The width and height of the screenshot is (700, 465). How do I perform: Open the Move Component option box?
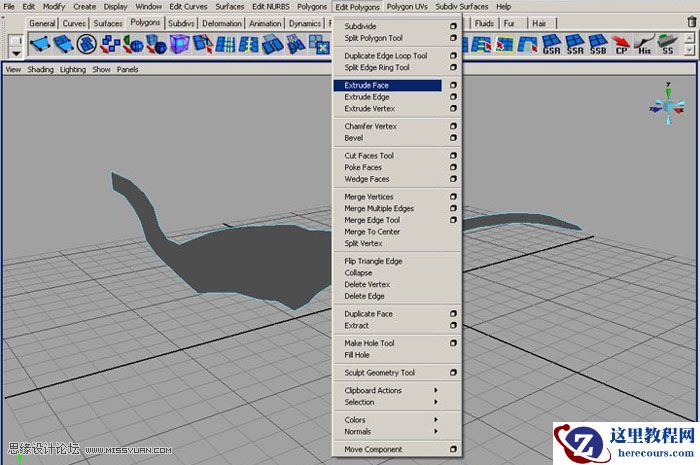[x=453, y=449]
